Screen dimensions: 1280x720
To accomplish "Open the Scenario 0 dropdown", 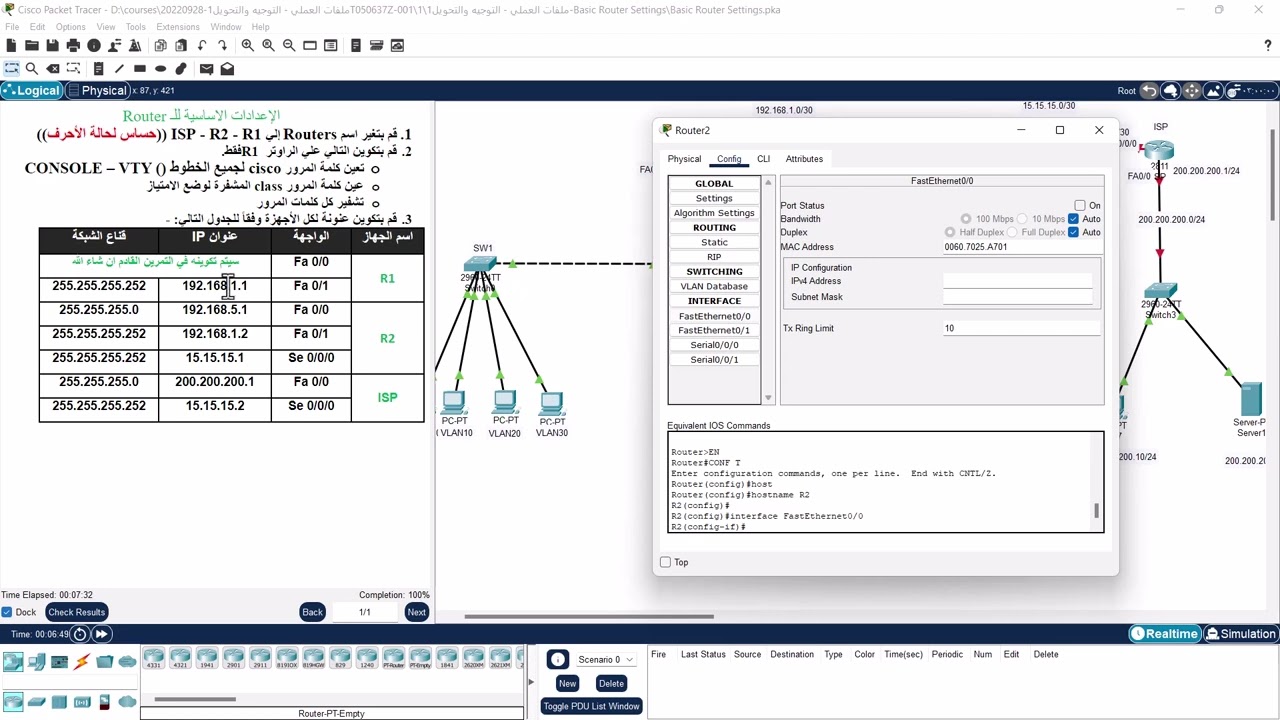I will 606,660.
